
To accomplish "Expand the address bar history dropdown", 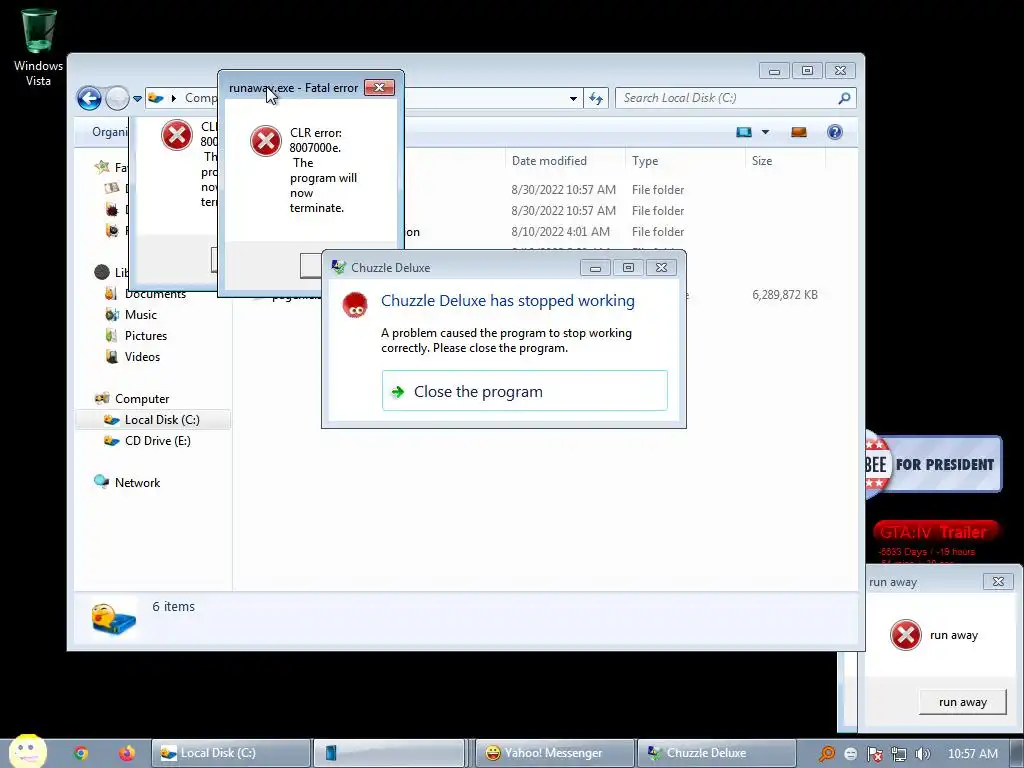I will [x=573, y=99].
